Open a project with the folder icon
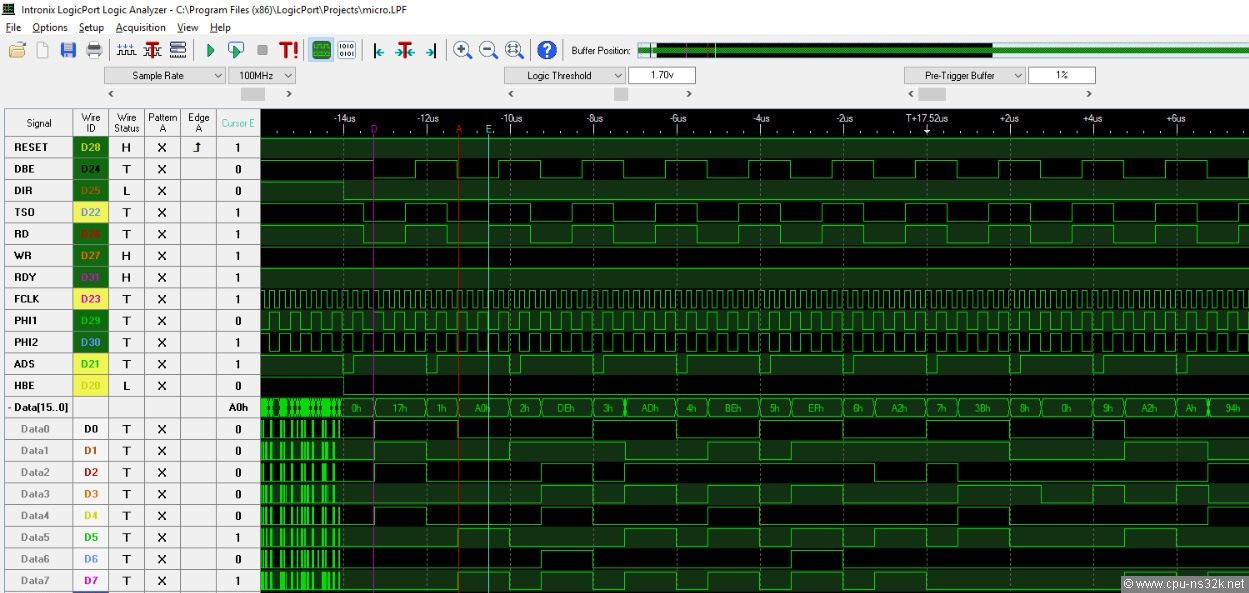Viewport: 1249px width, 593px height. pyautogui.click(x=18, y=50)
